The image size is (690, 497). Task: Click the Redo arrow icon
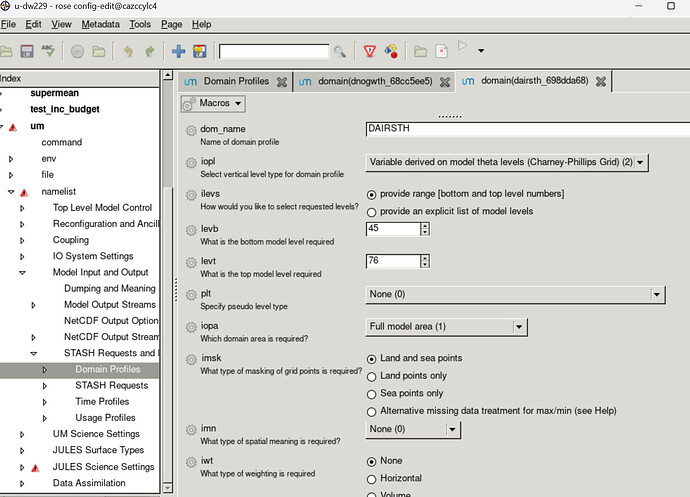point(150,52)
